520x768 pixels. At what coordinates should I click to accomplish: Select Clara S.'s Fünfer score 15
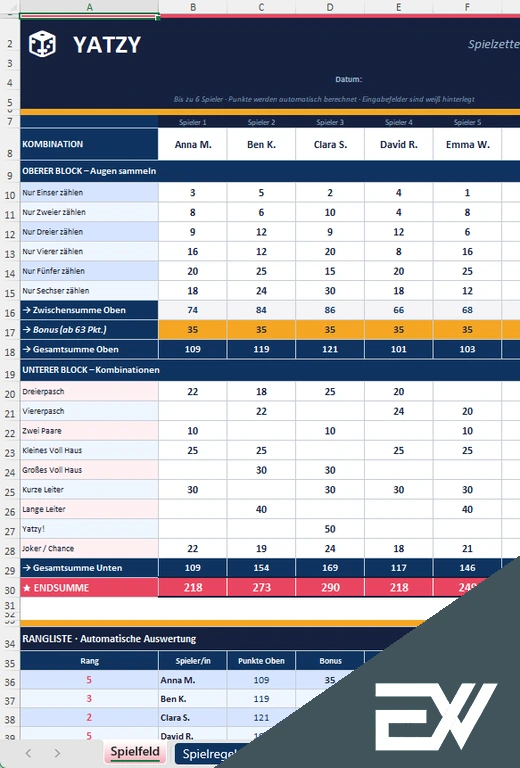pos(330,271)
